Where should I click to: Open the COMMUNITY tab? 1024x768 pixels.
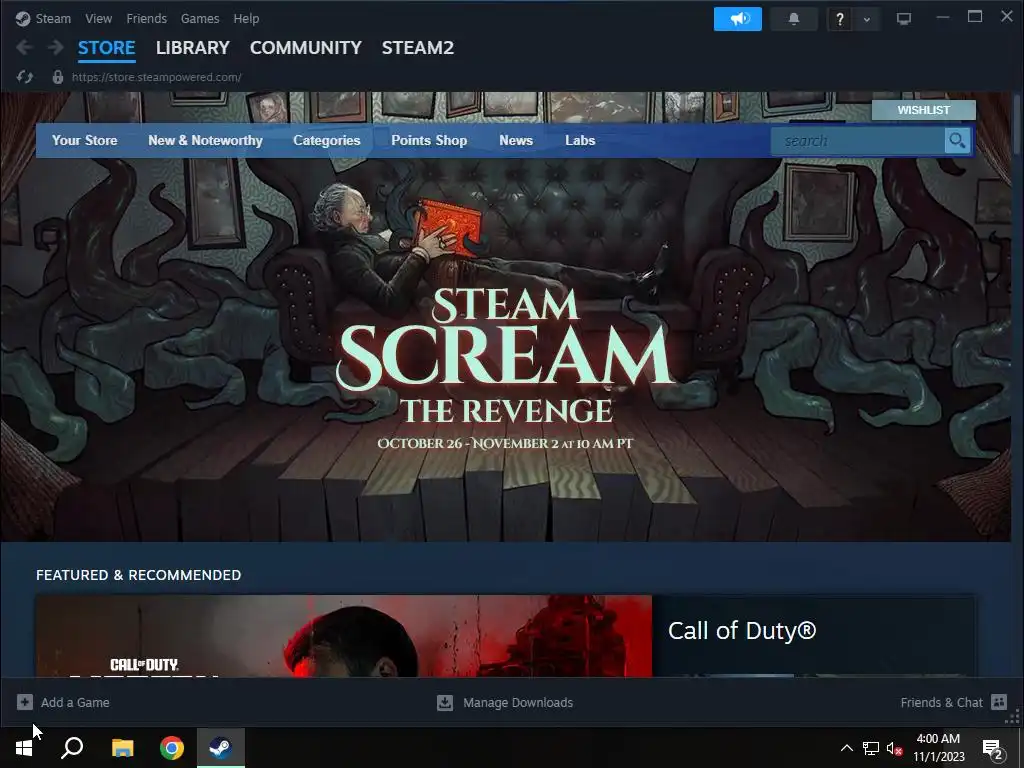click(x=306, y=48)
